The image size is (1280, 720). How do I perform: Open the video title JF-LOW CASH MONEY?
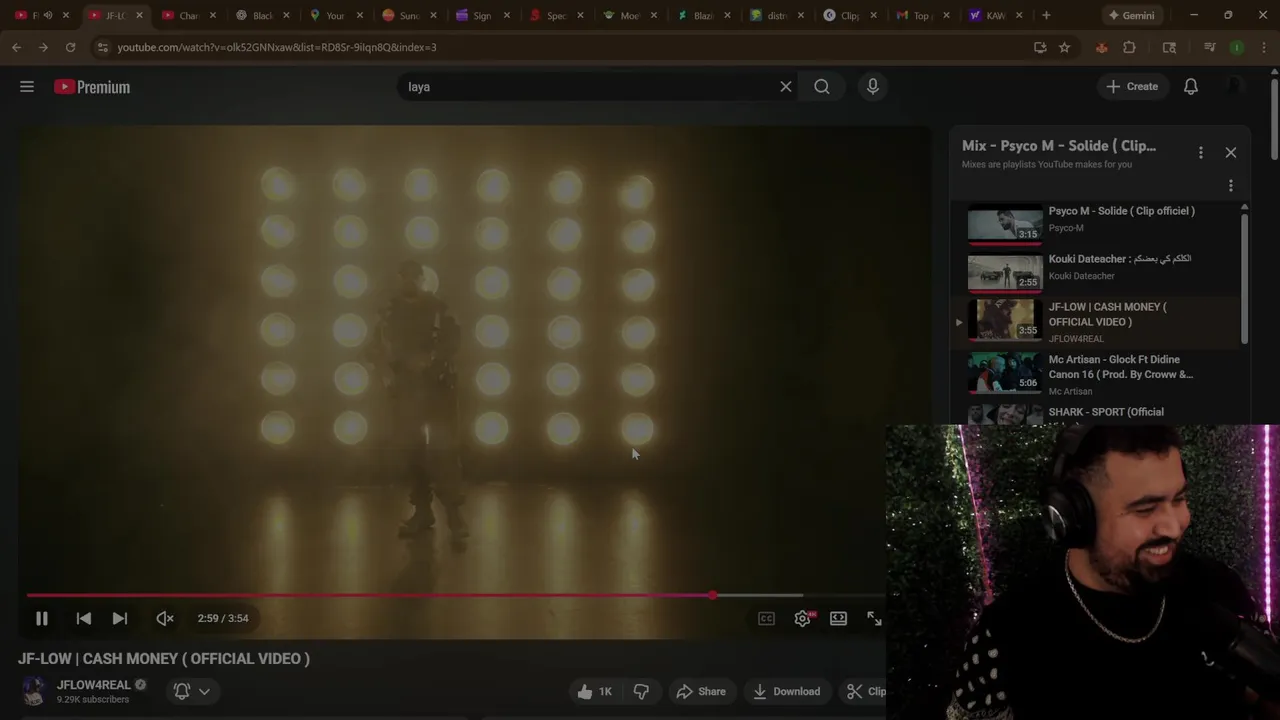pos(164,659)
